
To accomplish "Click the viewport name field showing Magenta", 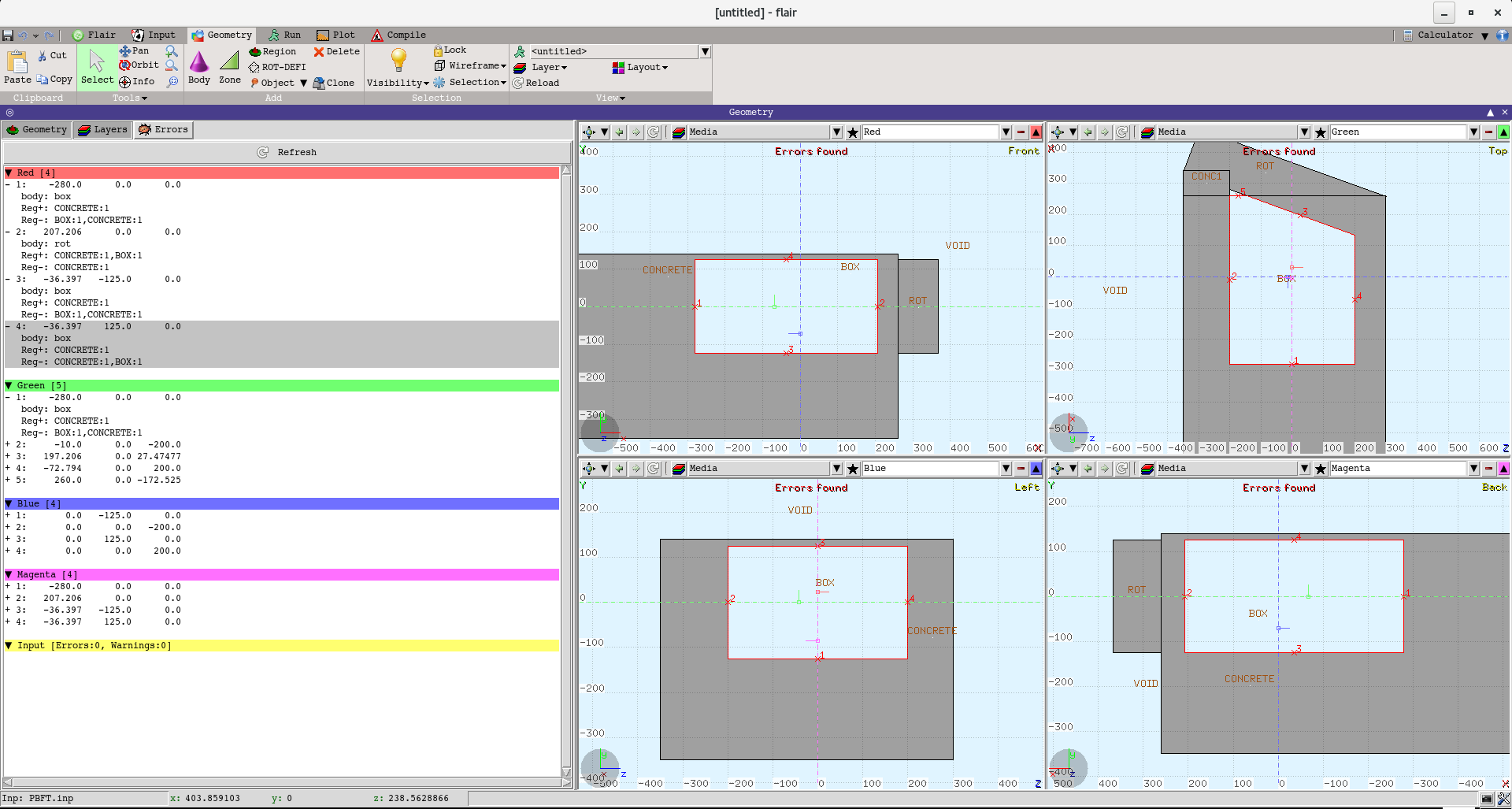I will click(1398, 469).
